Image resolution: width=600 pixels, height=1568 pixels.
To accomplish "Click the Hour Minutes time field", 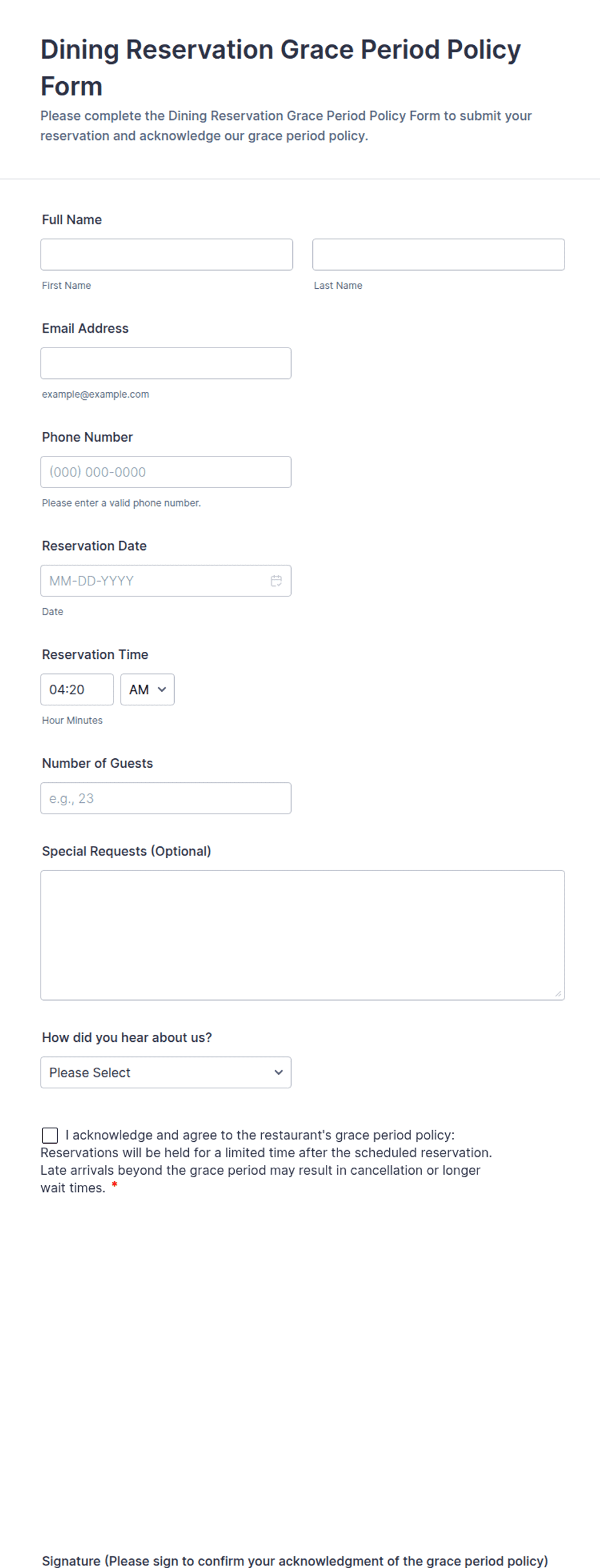I will click(x=77, y=689).
